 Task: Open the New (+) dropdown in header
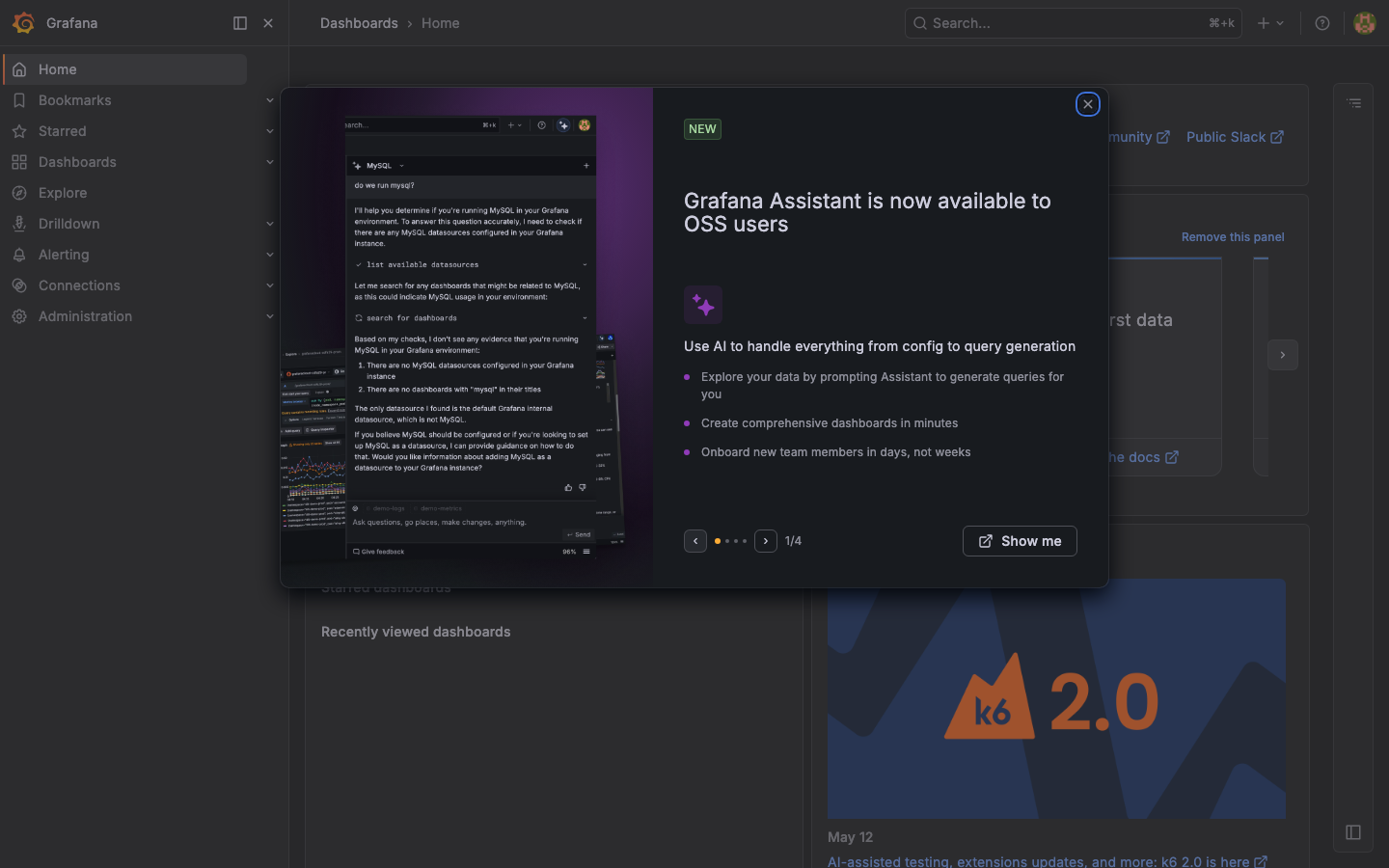1270,23
